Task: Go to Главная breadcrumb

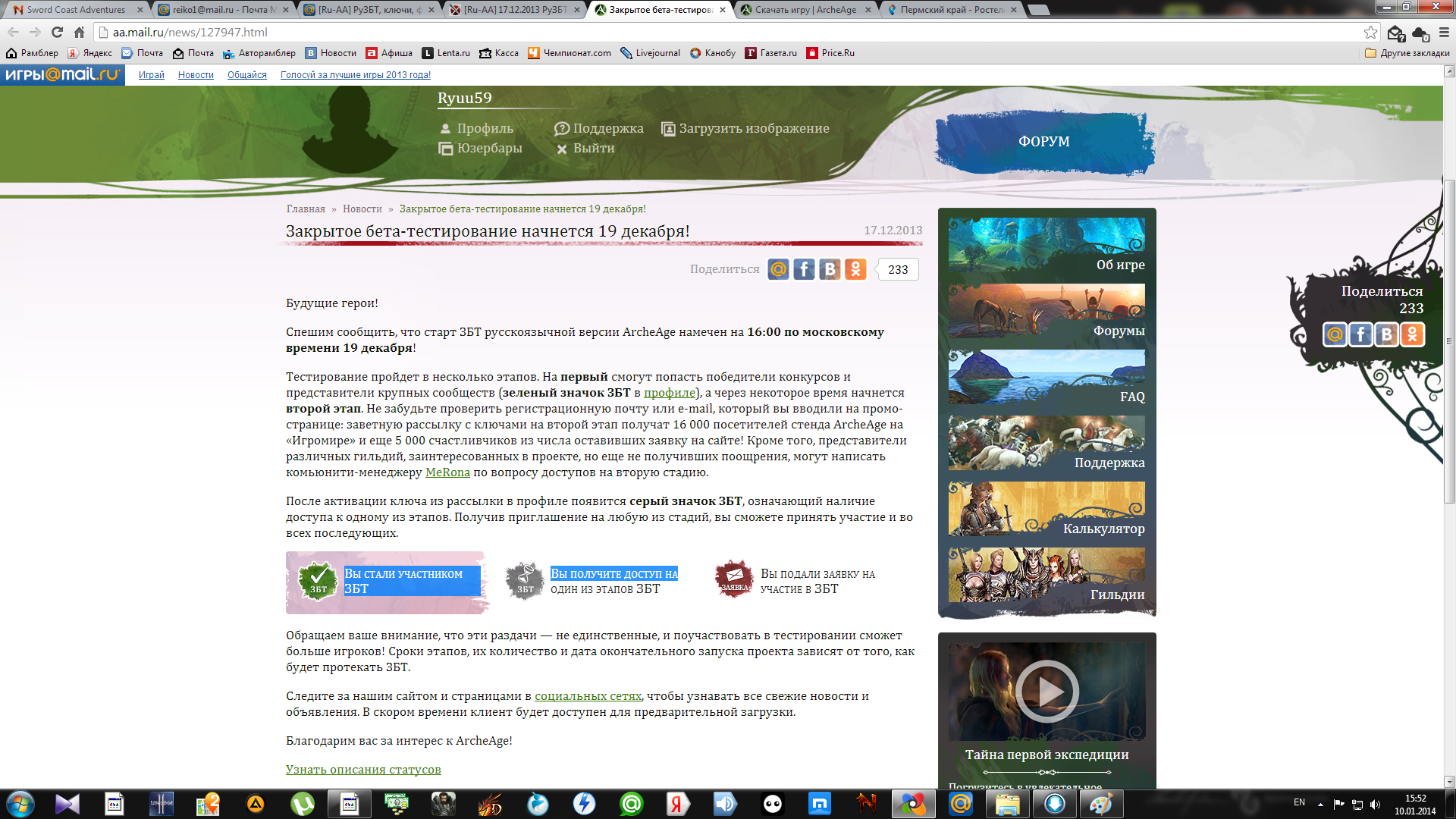Action: pyautogui.click(x=306, y=209)
